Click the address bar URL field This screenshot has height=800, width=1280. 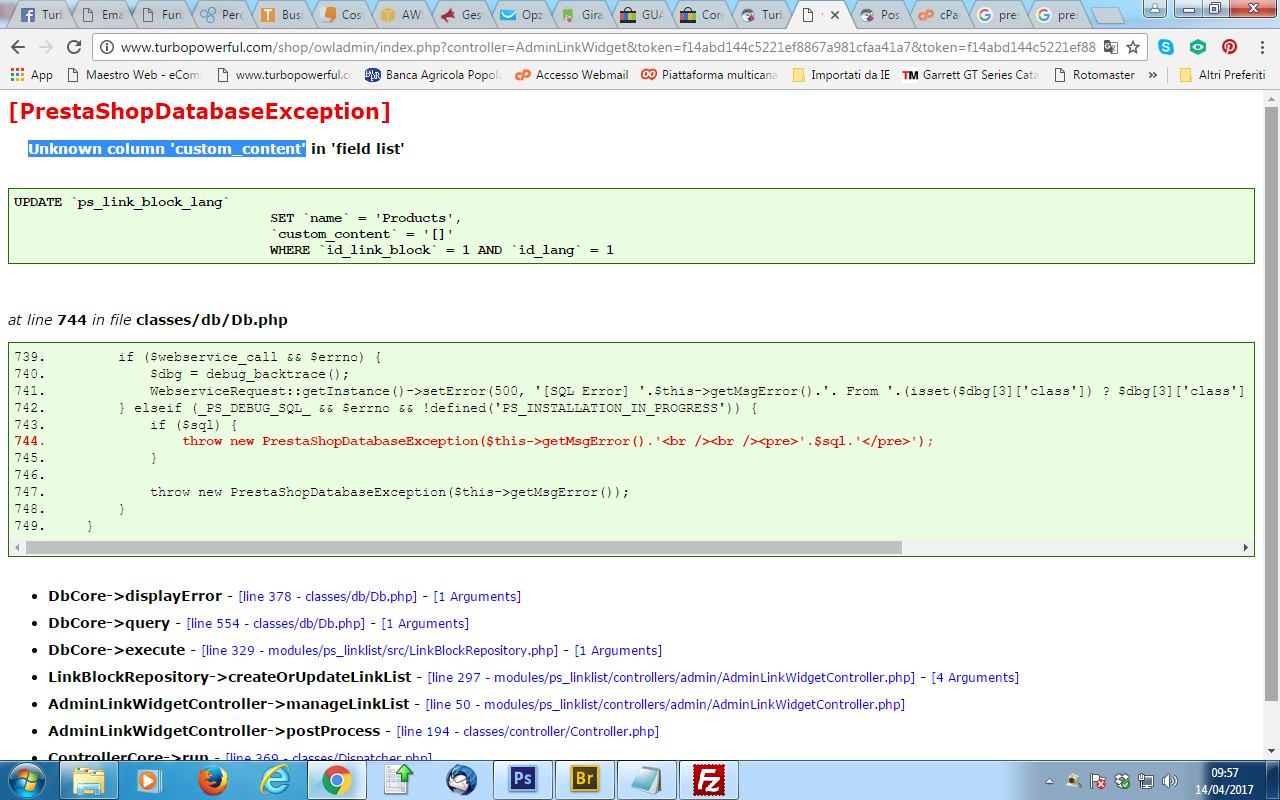[608, 47]
